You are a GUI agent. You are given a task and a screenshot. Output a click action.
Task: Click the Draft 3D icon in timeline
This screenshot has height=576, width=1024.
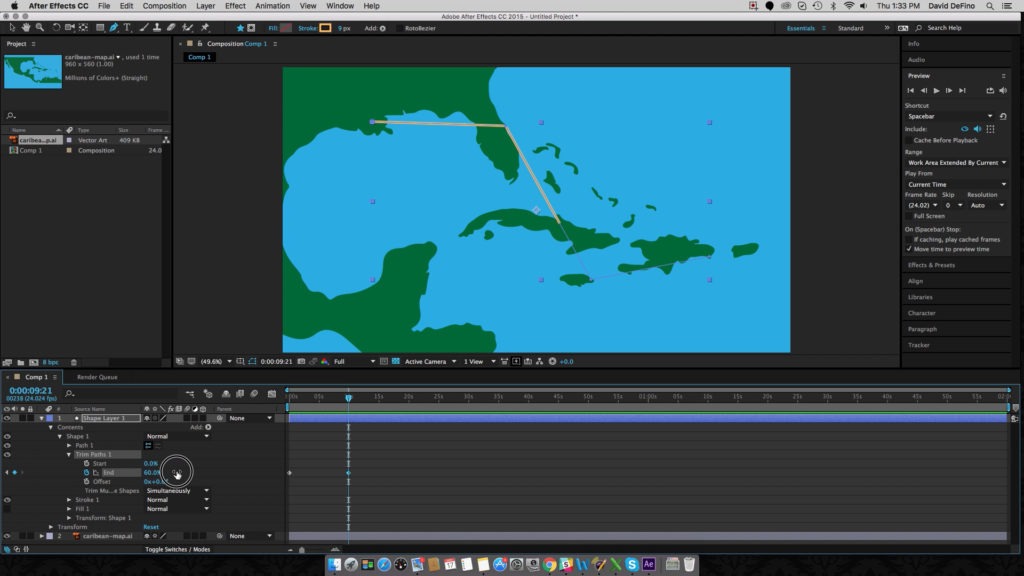pos(208,394)
